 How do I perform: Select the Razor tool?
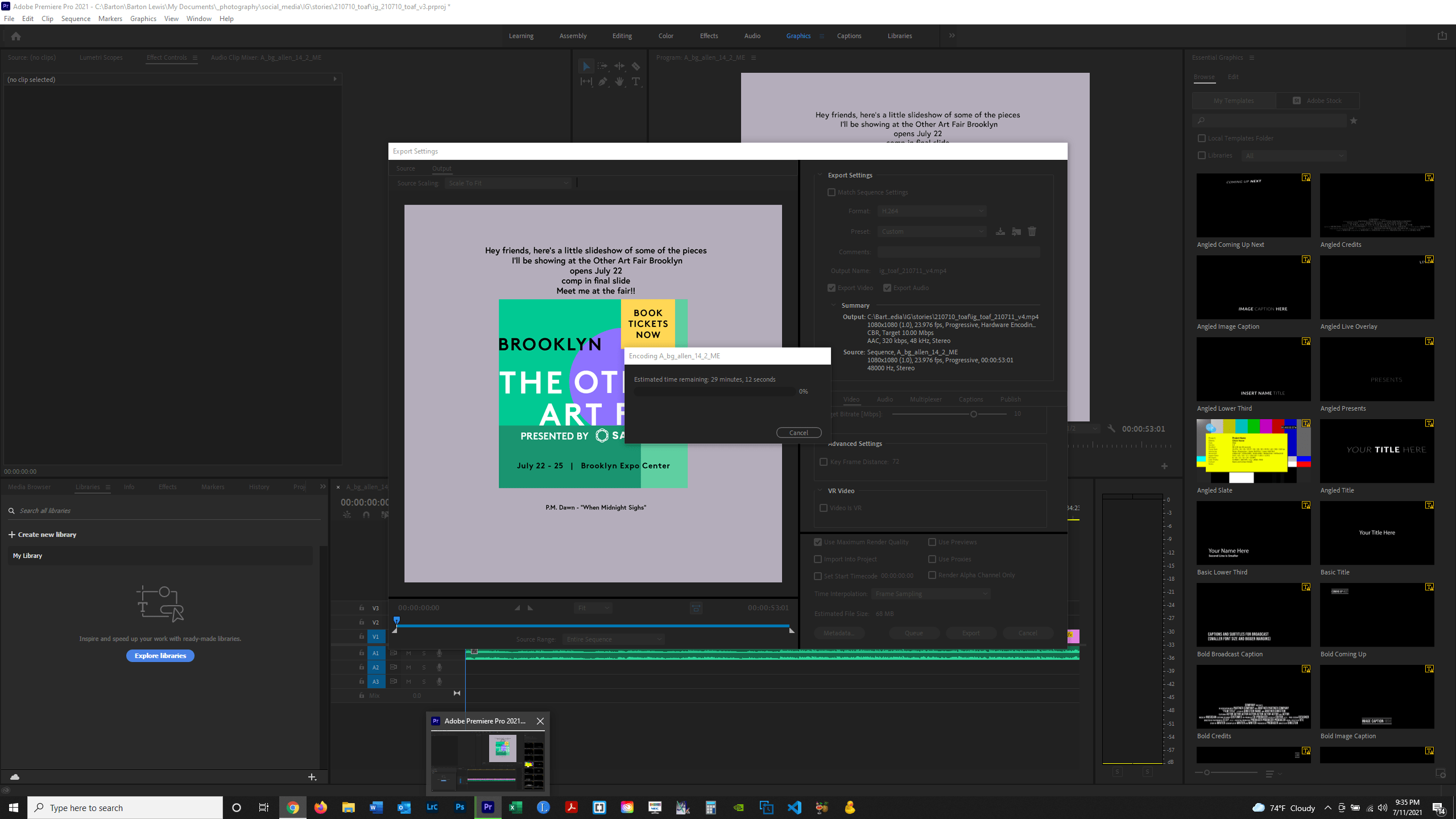pyautogui.click(x=635, y=65)
